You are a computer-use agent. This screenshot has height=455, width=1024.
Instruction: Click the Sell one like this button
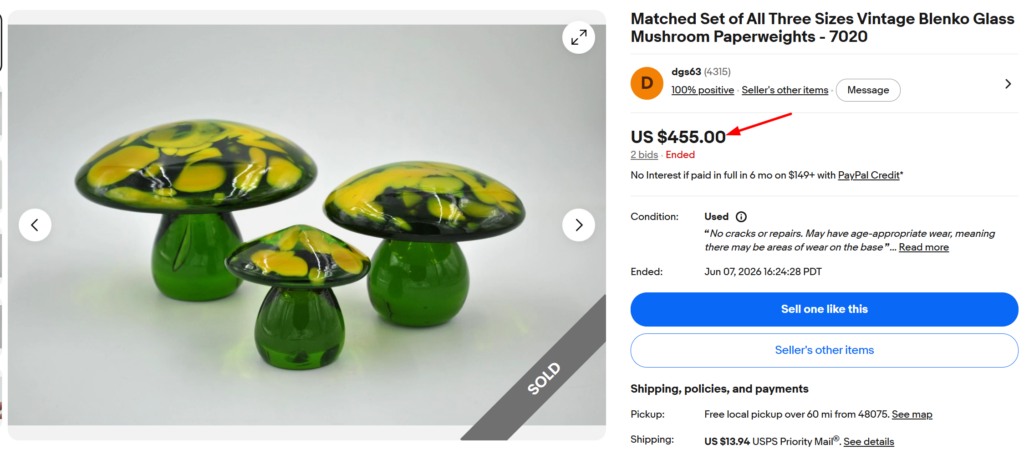coord(824,309)
